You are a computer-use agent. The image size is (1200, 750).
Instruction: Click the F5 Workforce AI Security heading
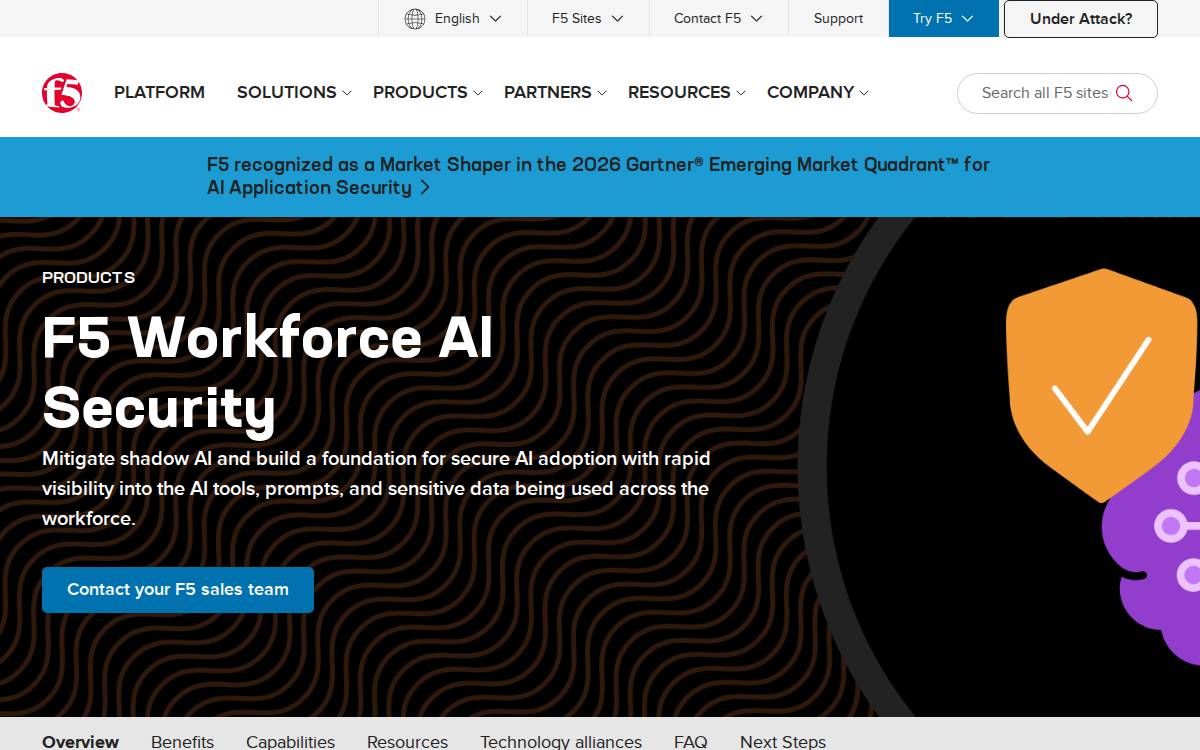[x=268, y=372]
